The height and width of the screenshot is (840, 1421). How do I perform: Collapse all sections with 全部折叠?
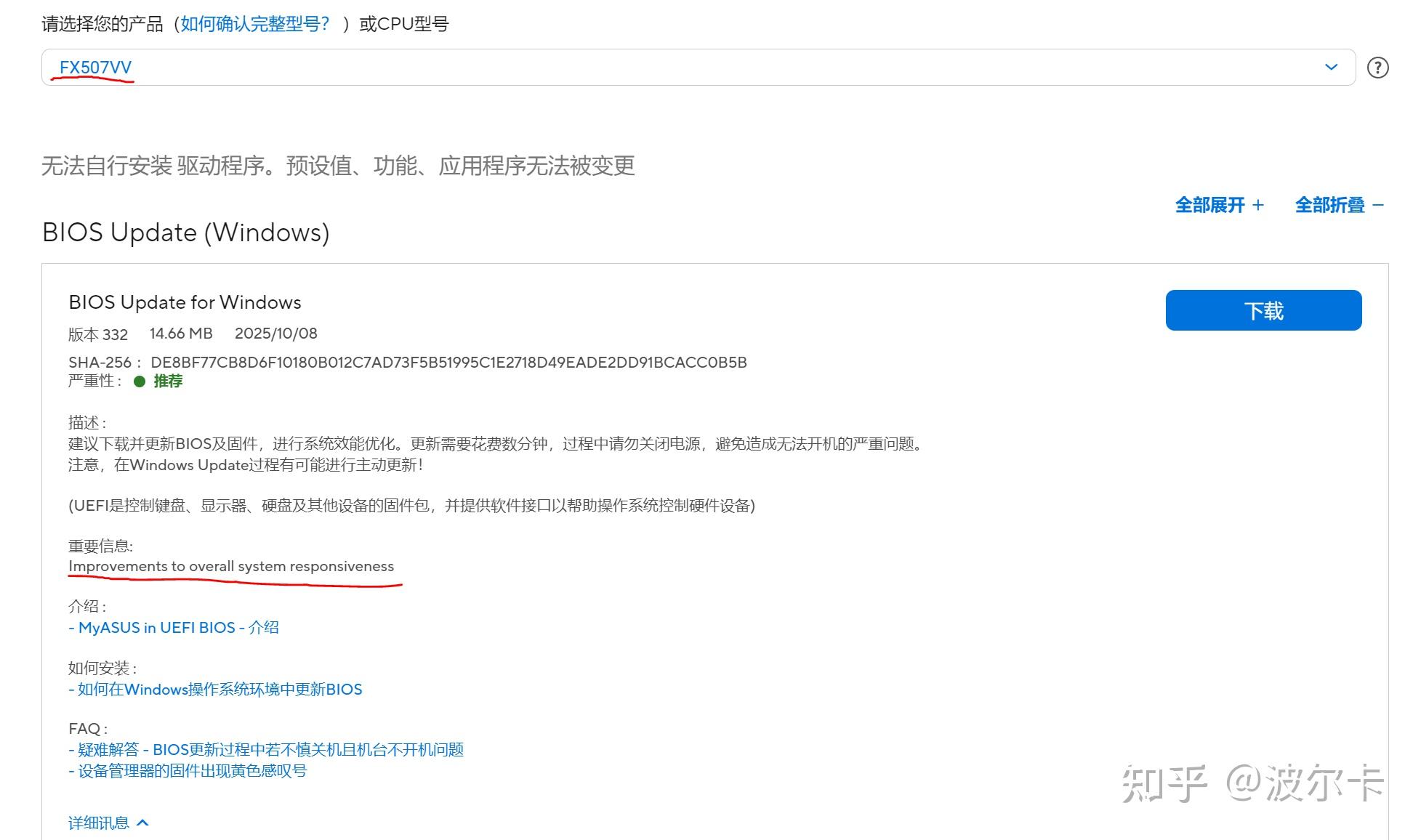[1329, 205]
